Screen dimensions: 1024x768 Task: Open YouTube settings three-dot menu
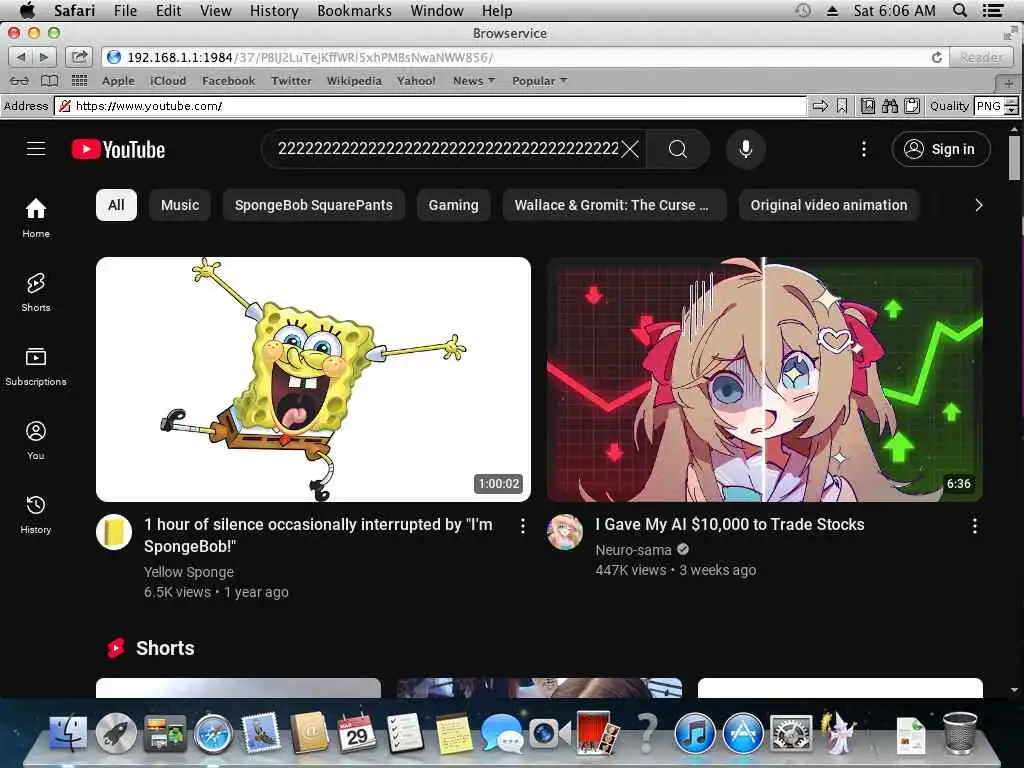[x=864, y=149]
